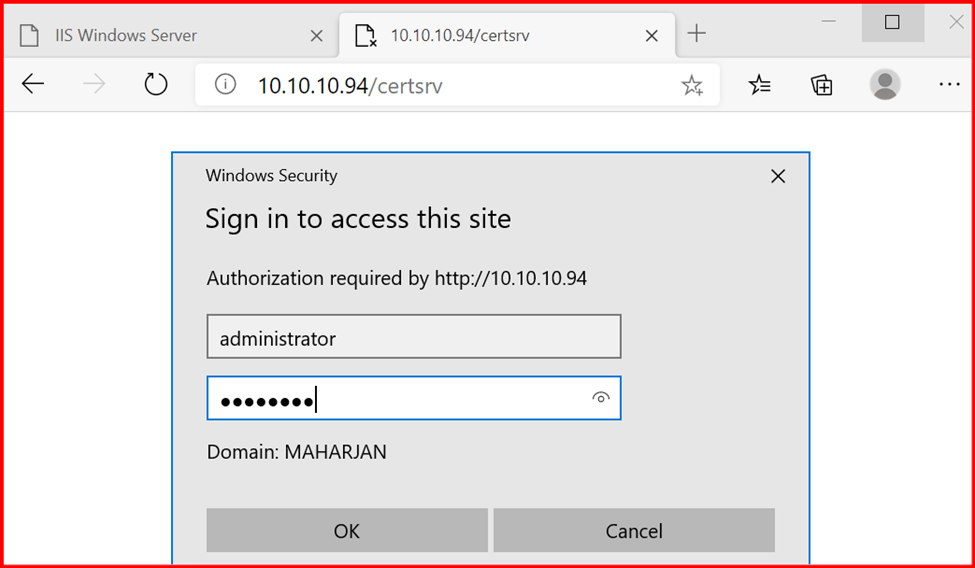The image size is (975, 568).
Task: Click the forward navigation arrow
Action: tap(95, 85)
